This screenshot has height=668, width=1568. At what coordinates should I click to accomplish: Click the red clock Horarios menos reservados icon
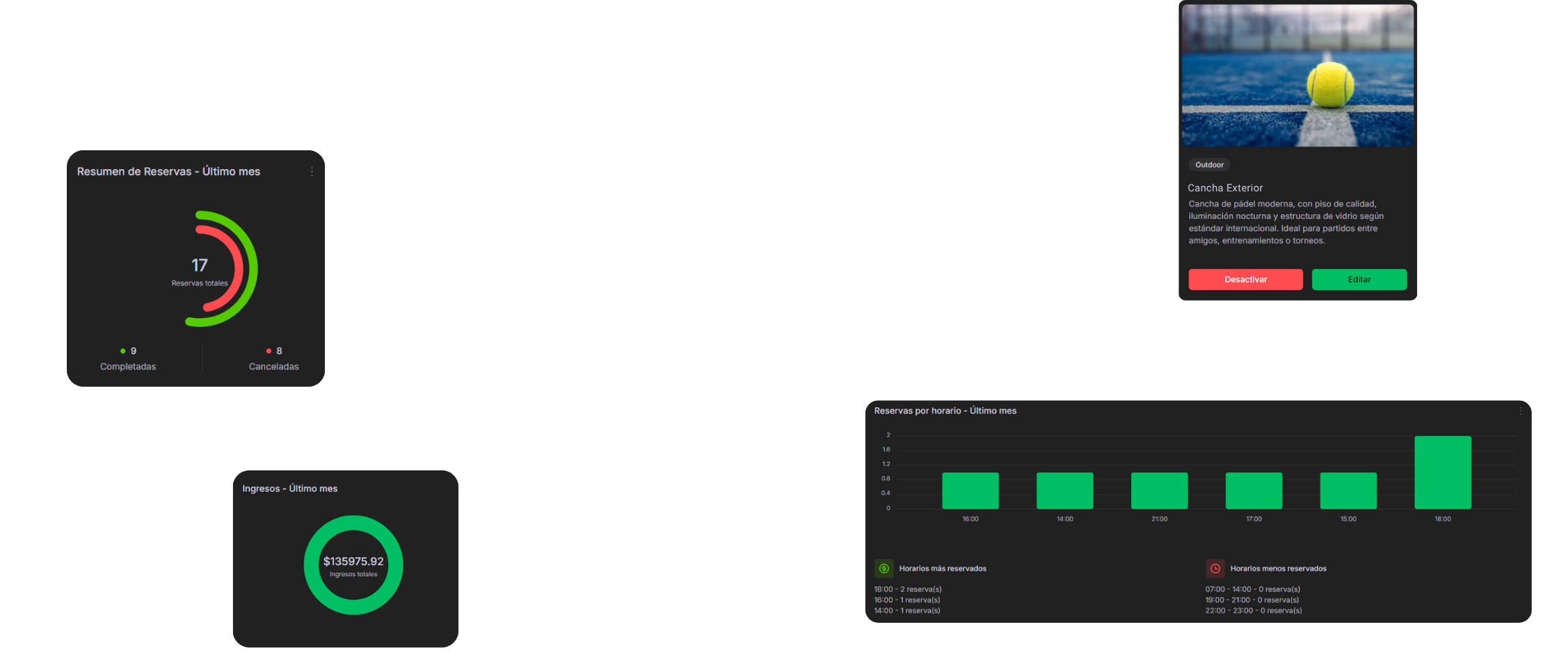[x=1215, y=568]
